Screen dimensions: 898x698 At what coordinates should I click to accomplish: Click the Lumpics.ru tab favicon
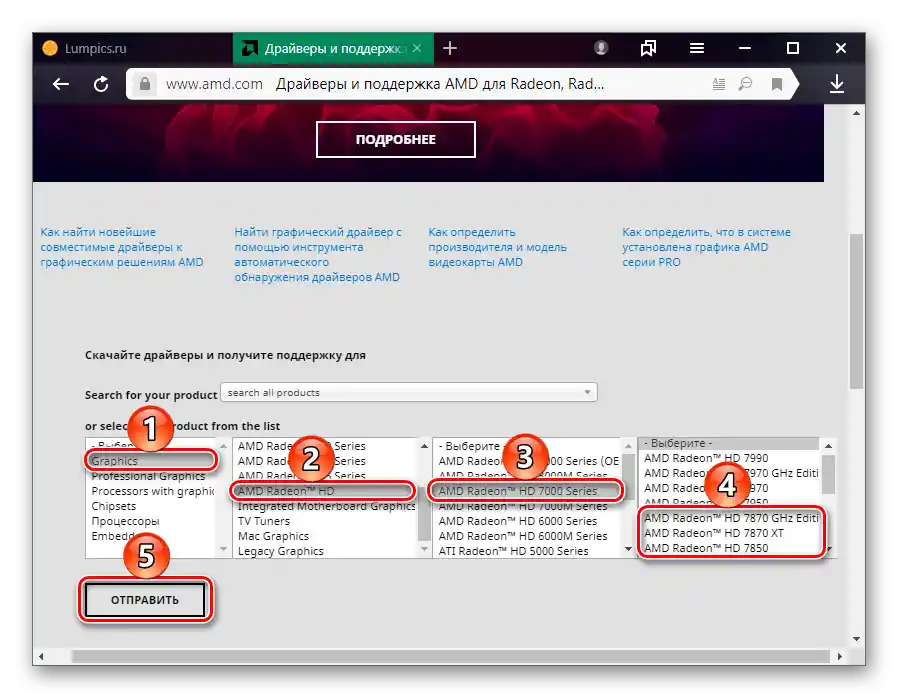[x=50, y=48]
